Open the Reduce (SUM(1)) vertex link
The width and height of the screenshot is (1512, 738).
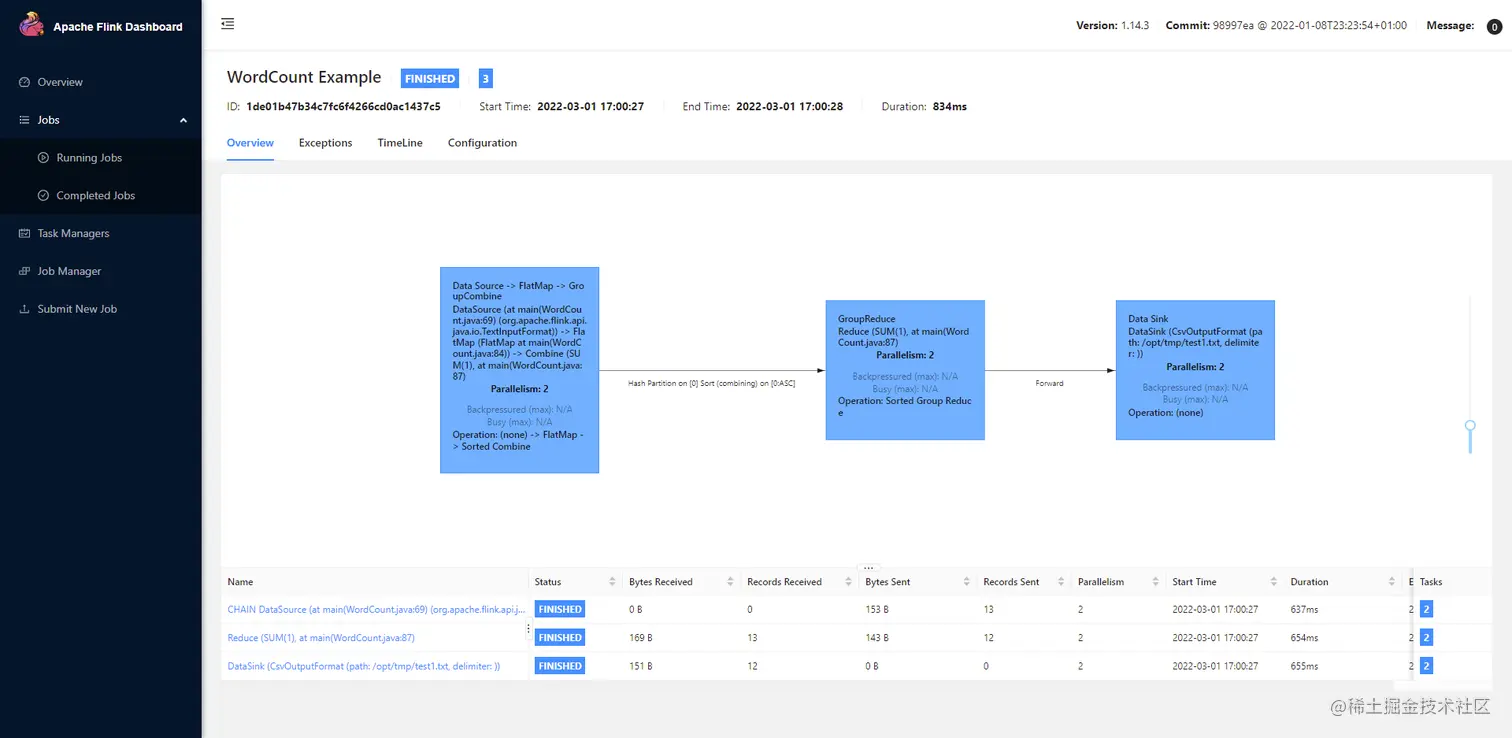click(x=321, y=637)
